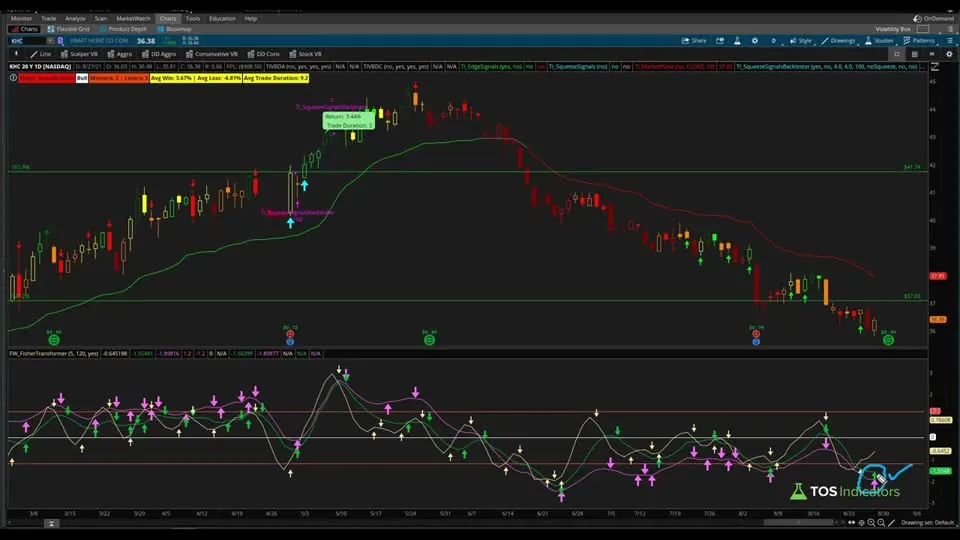Image resolution: width=960 pixels, height=540 pixels.
Task: Click the synchronize charts icon
Action: pos(932,54)
